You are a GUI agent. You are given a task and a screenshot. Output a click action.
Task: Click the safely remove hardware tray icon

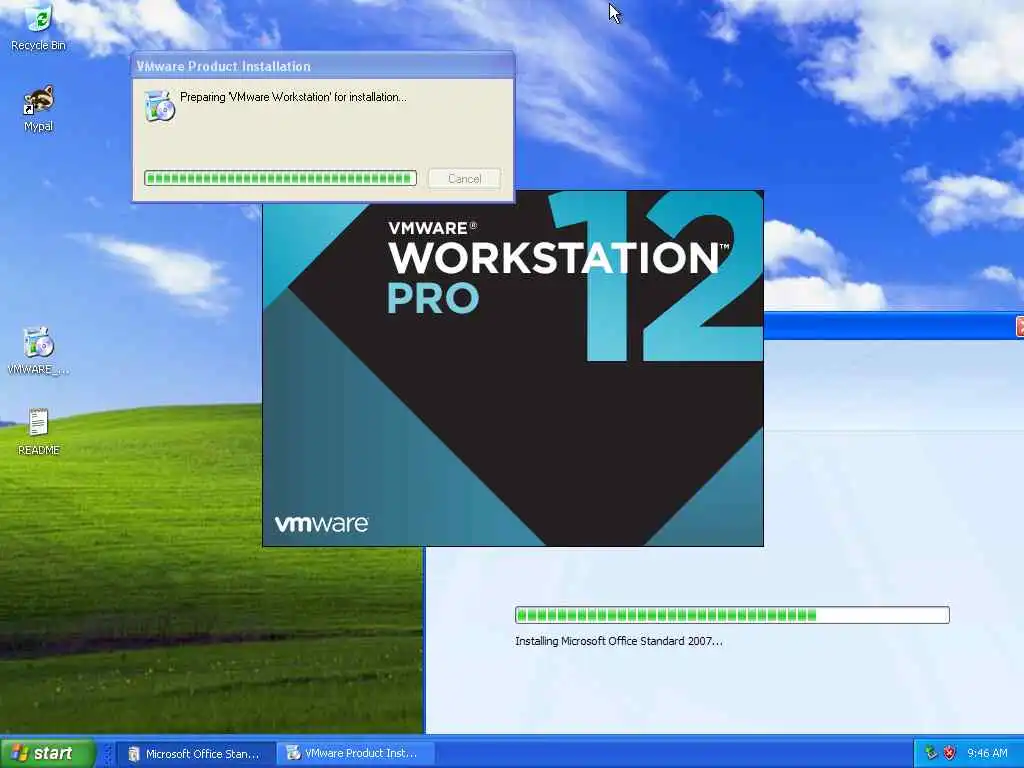(x=931, y=753)
